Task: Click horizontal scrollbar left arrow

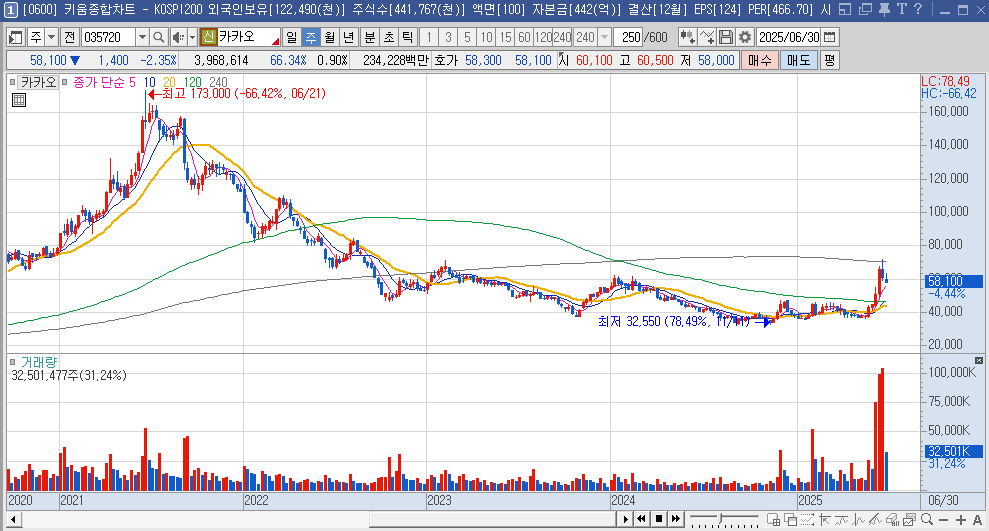Action: [13, 520]
